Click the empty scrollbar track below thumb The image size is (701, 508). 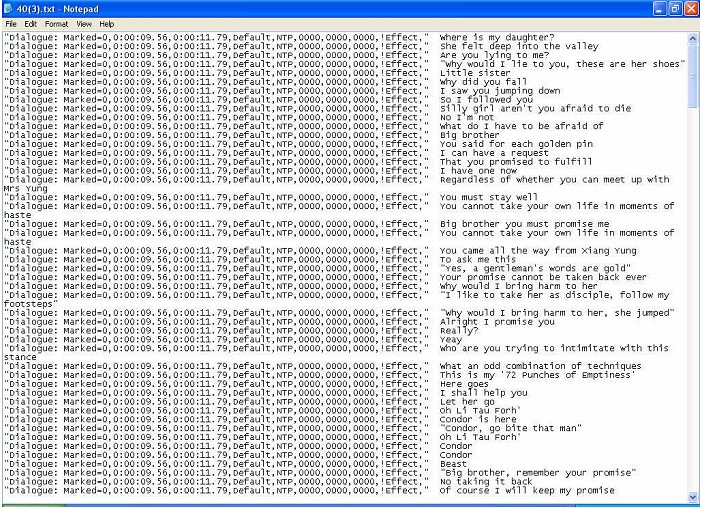[693, 299]
